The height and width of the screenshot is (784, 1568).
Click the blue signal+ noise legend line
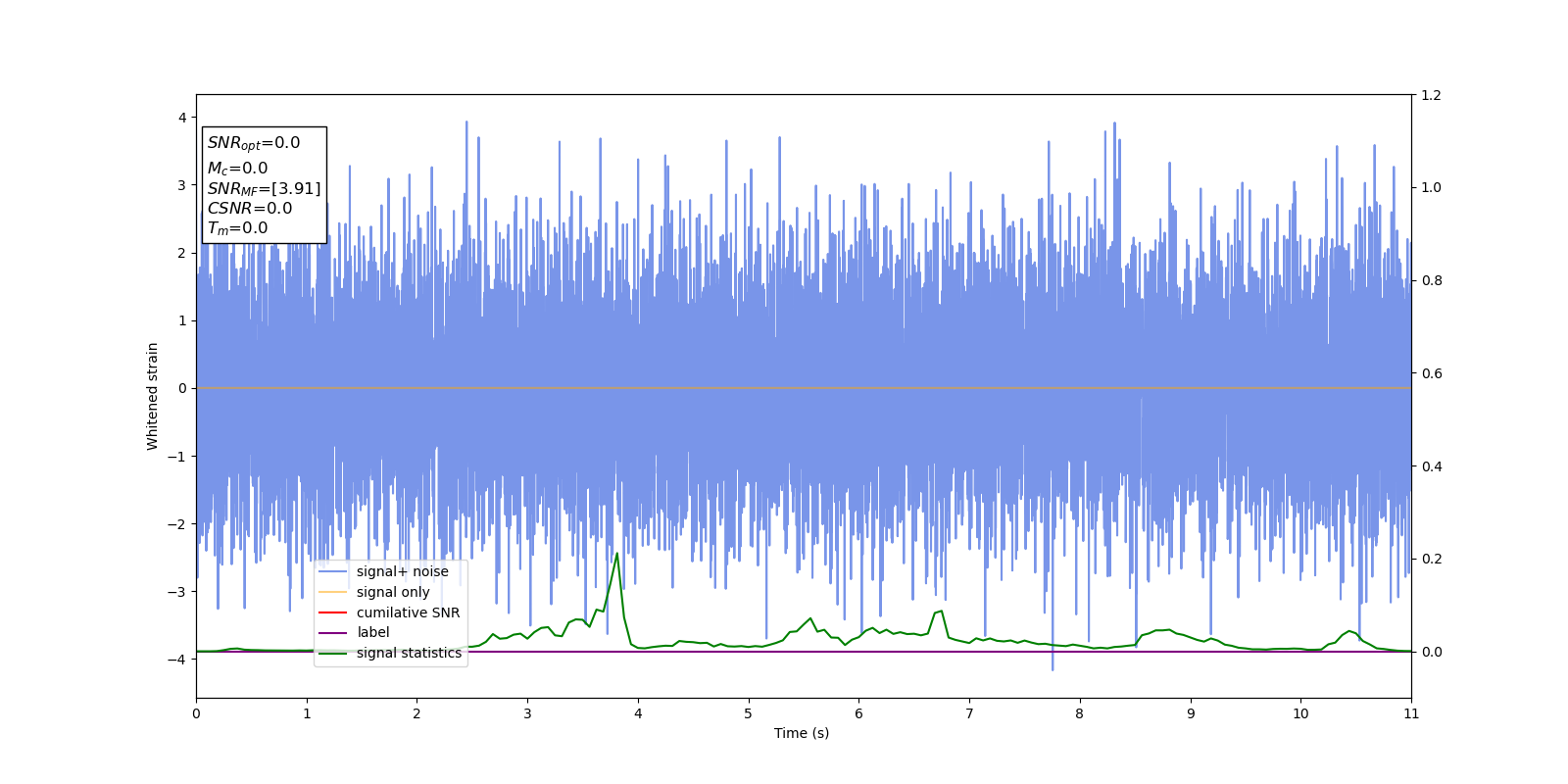click(333, 572)
